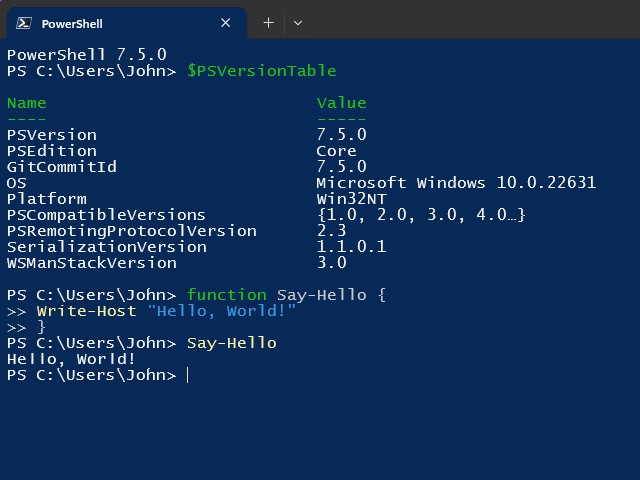This screenshot has width=640, height=480.
Task: Click the PowerShell icon on the tab
Action: [22, 23]
